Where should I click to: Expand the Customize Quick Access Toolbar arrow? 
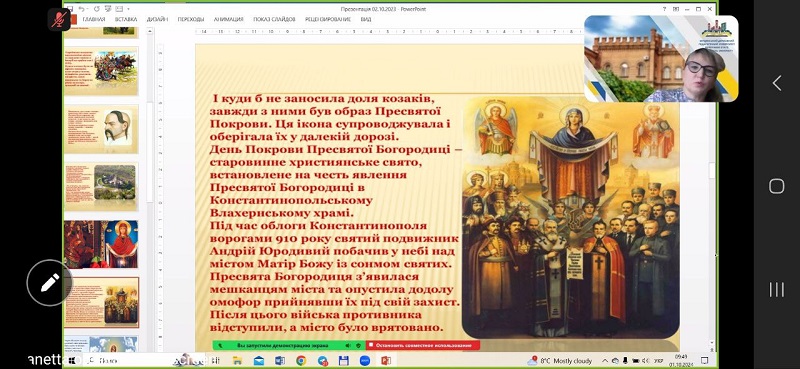[129, 9]
